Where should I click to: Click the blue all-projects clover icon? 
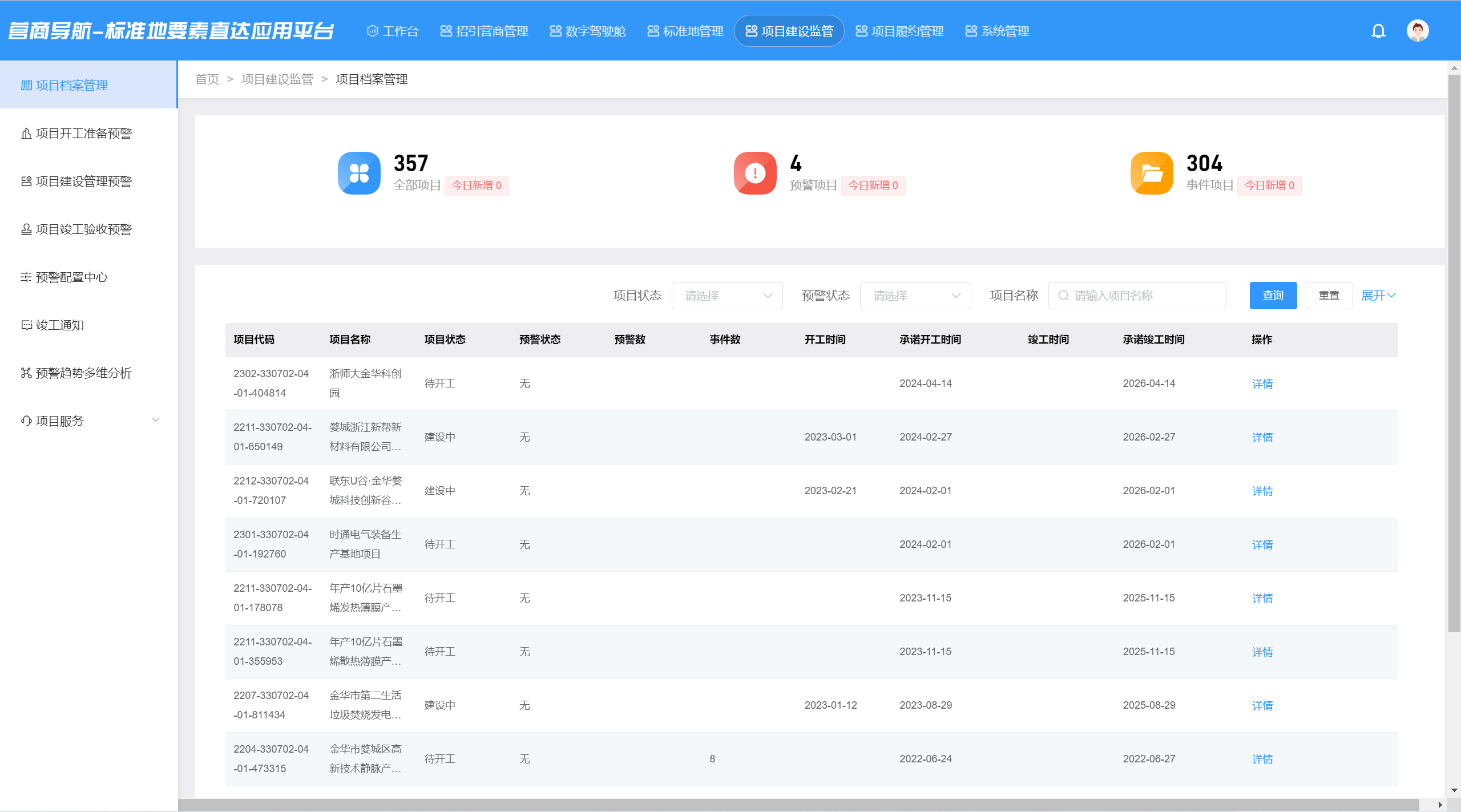click(359, 173)
